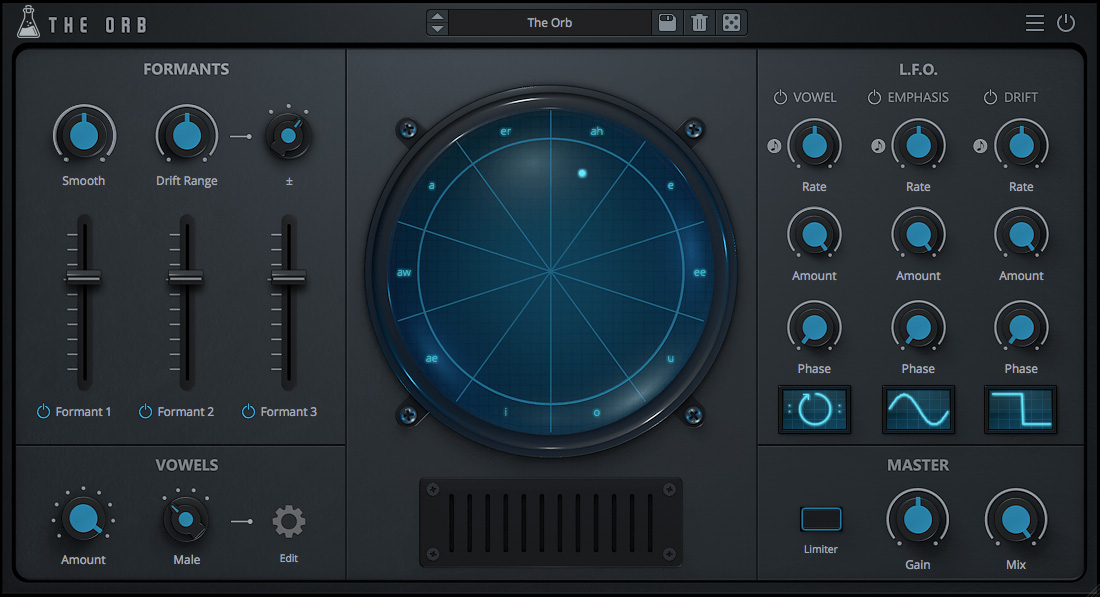This screenshot has height=597, width=1100.
Task: Click the Formant 2 fader
Action: point(186,275)
